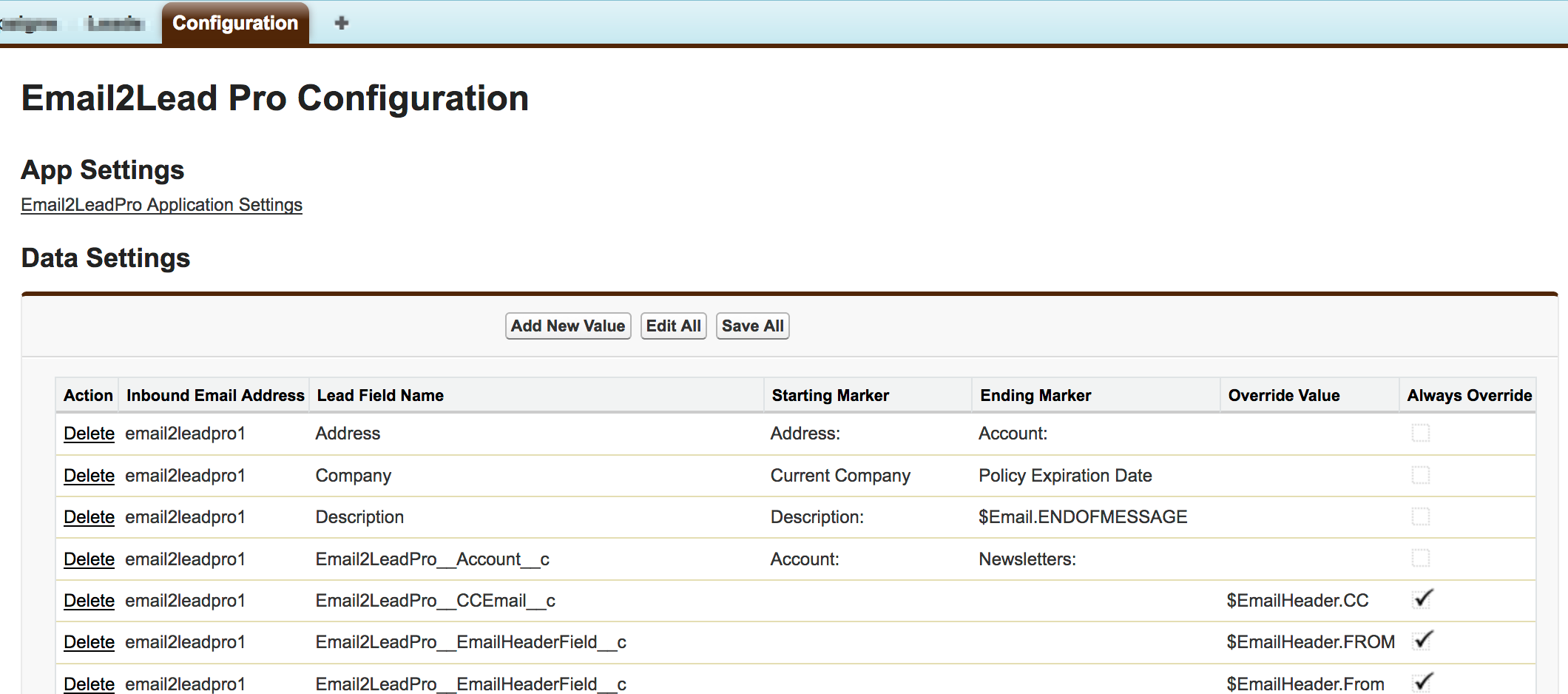The width and height of the screenshot is (1568, 694).
Task: Click the Edit All button
Action: (x=672, y=326)
